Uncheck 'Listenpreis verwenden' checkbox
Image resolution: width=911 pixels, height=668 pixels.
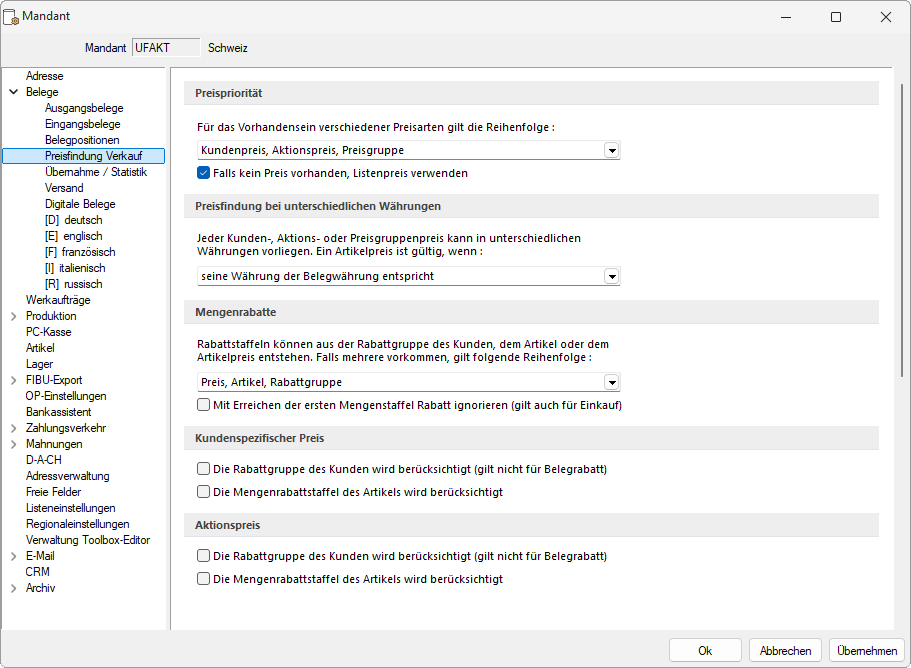coord(204,173)
